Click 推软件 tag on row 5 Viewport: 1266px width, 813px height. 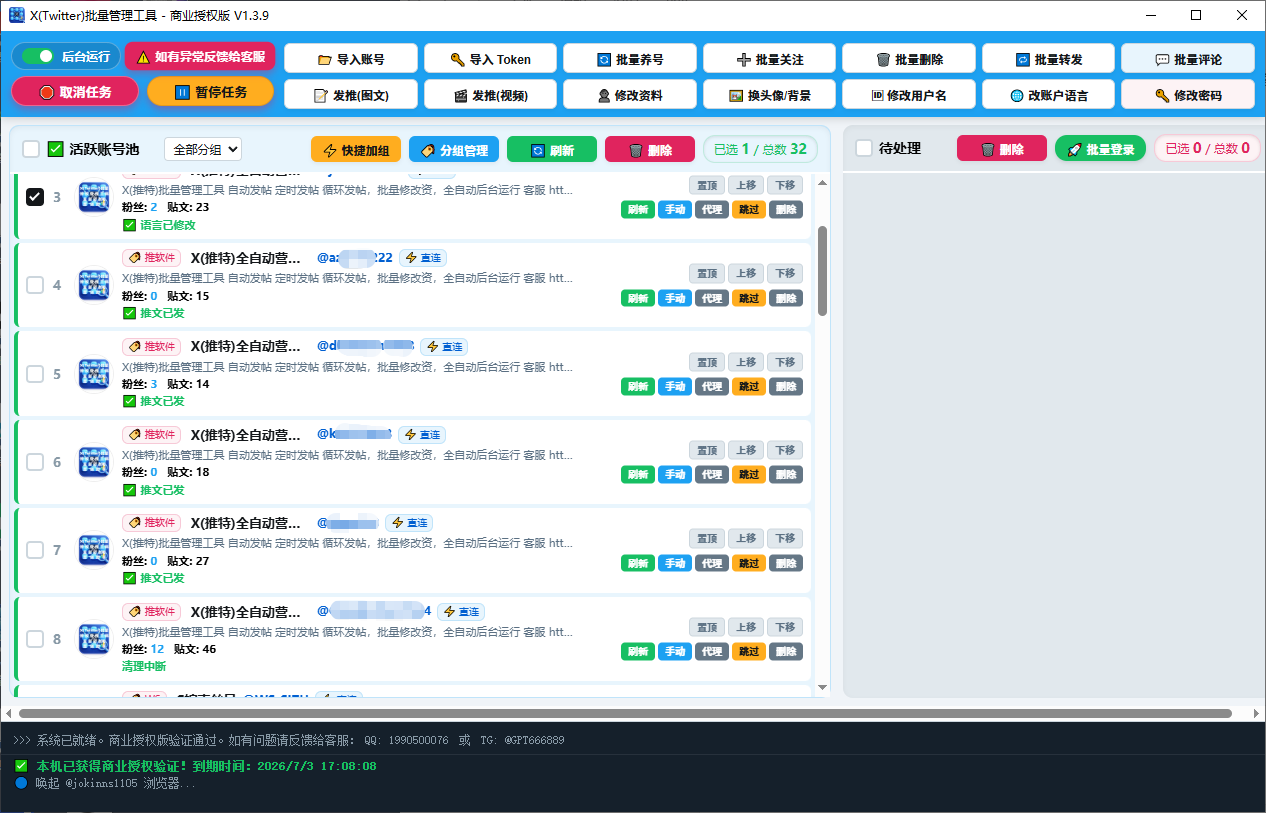[x=152, y=346]
